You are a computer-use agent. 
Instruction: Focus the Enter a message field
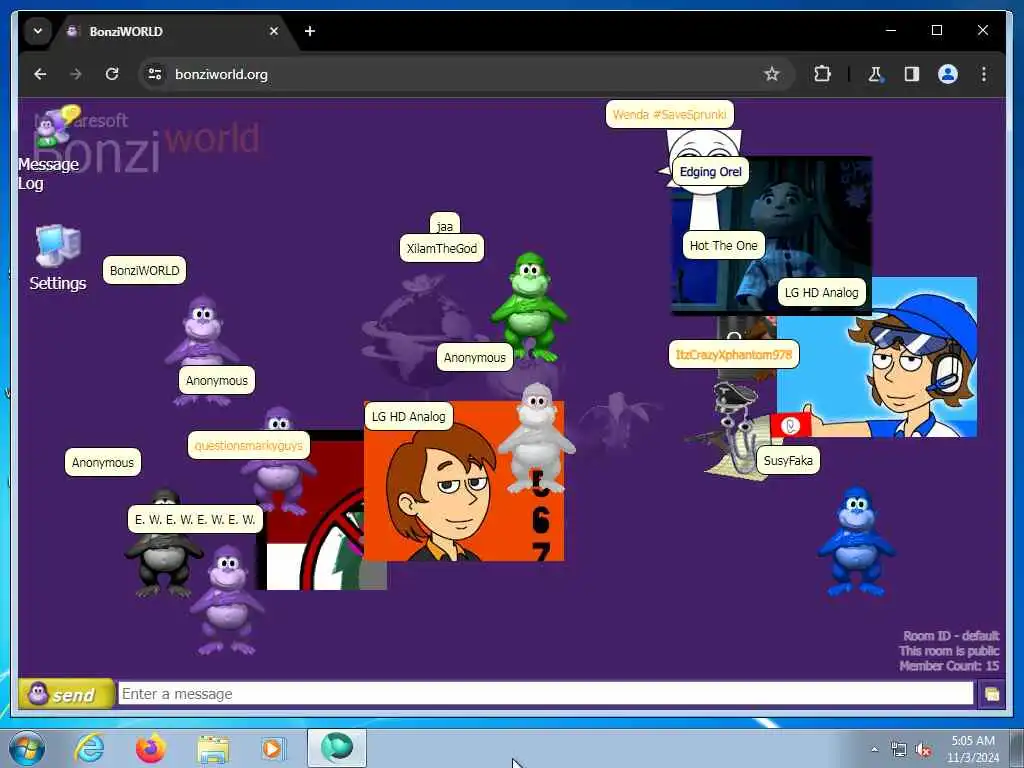(545, 694)
